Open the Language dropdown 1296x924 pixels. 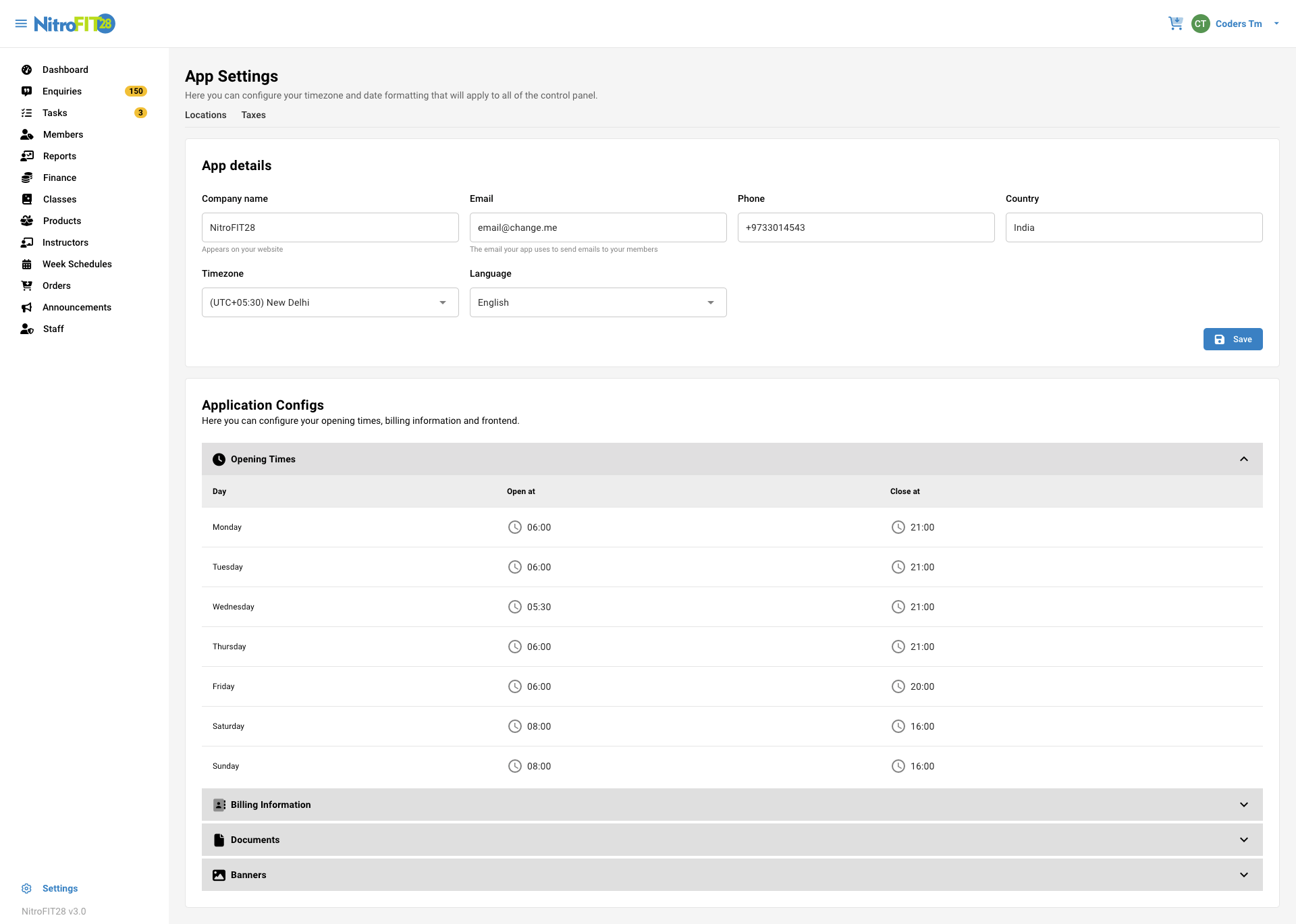point(597,302)
